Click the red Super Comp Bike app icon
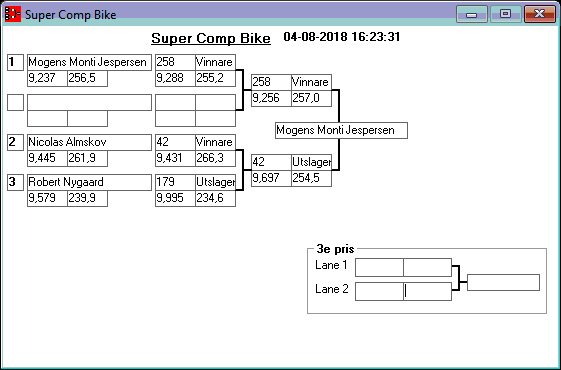Image resolution: width=561 pixels, height=370 pixels. point(13,14)
